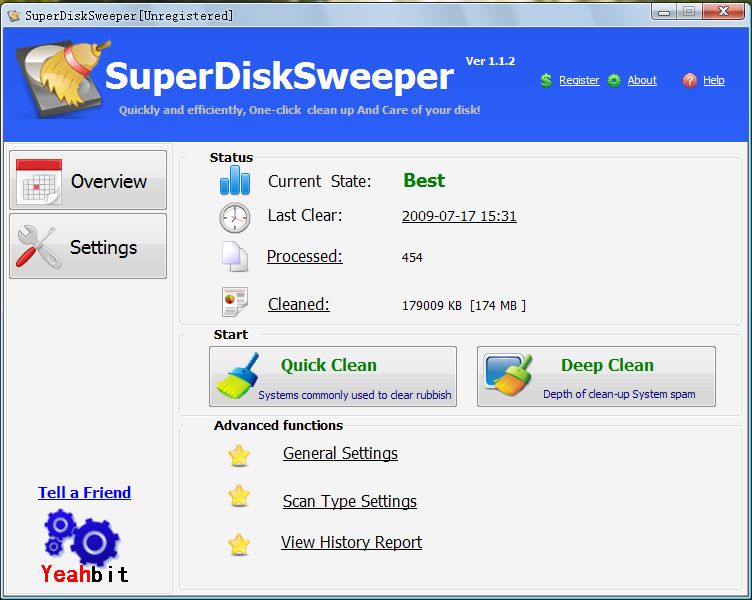Start a Quick Clean
The height and width of the screenshot is (600, 752).
[x=333, y=376]
